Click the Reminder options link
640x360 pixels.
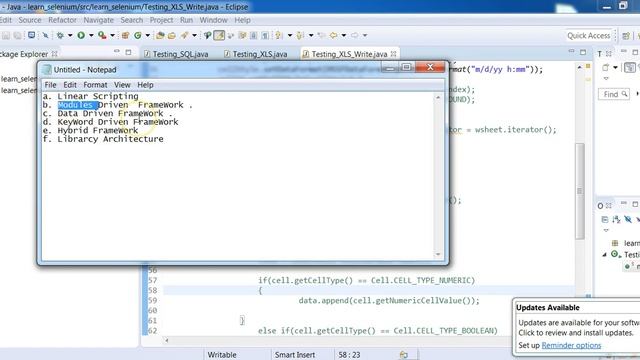[x=571, y=345]
